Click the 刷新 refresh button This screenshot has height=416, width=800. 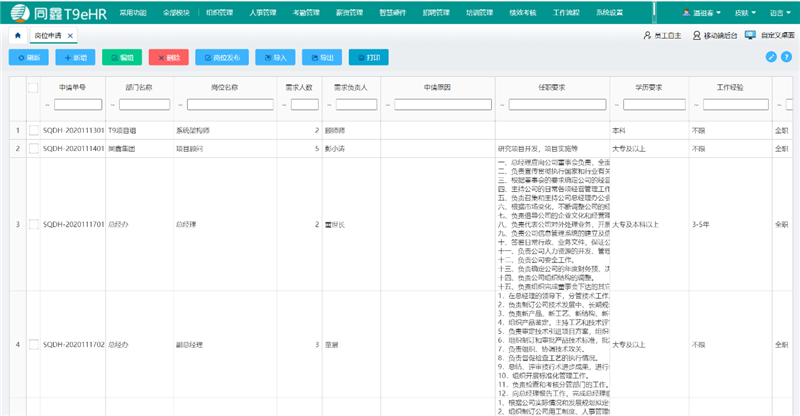[28, 58]
